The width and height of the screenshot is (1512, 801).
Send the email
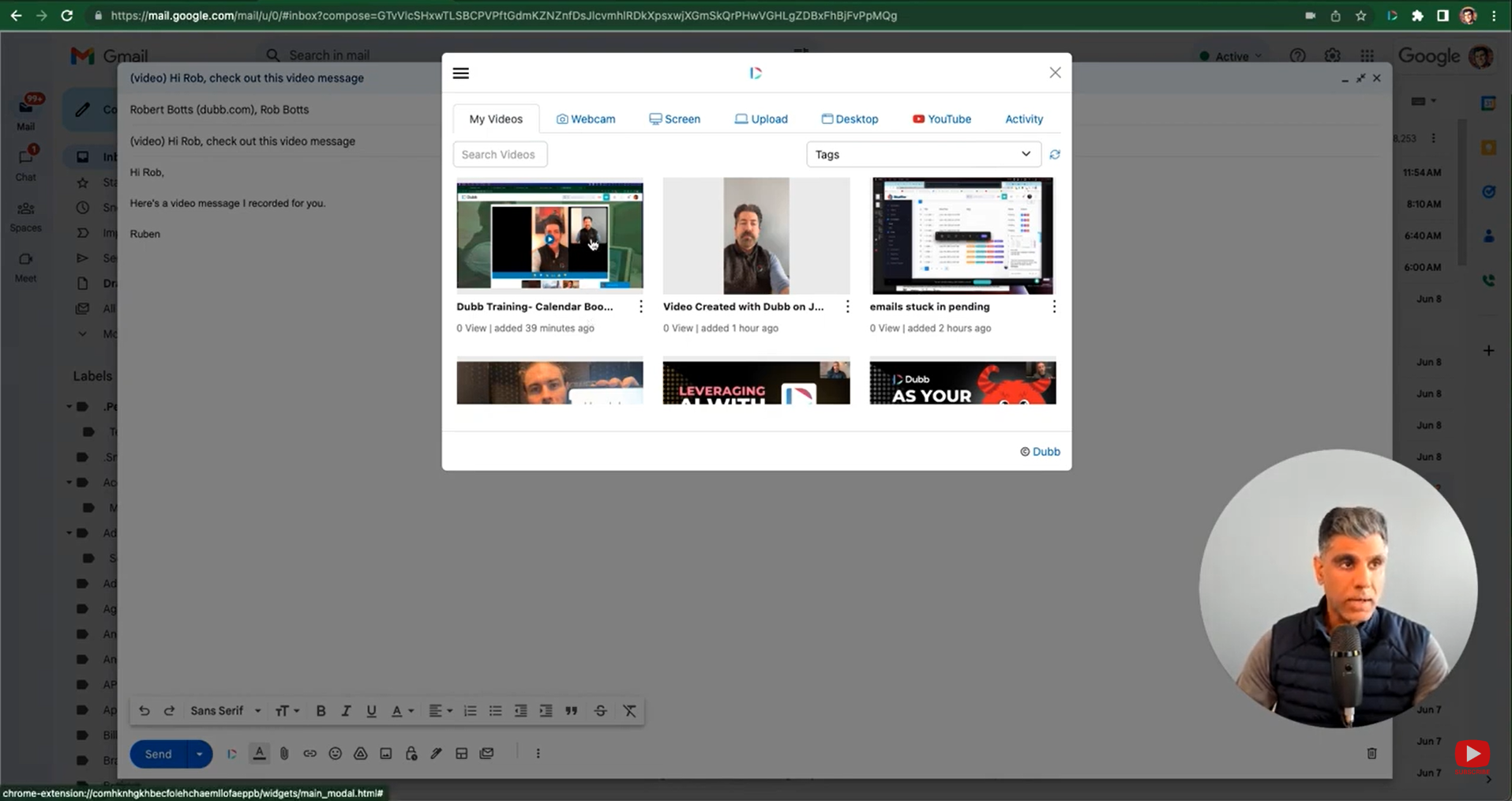click(x=158, y=754)
